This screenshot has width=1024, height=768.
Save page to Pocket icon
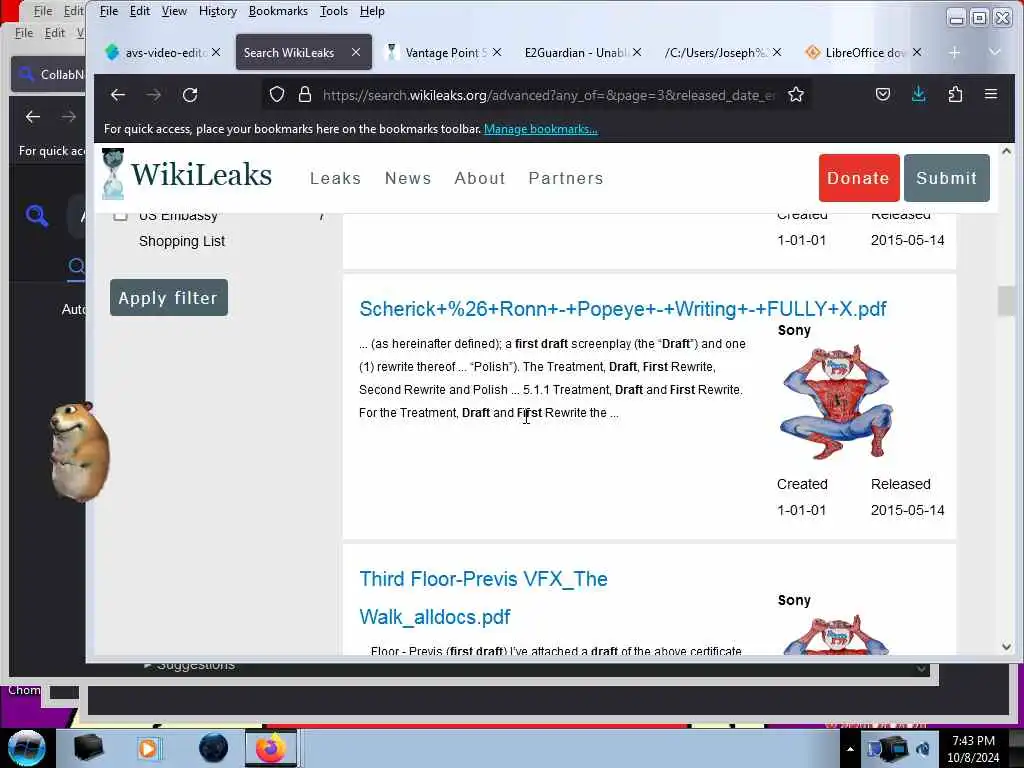pos(882,95)
